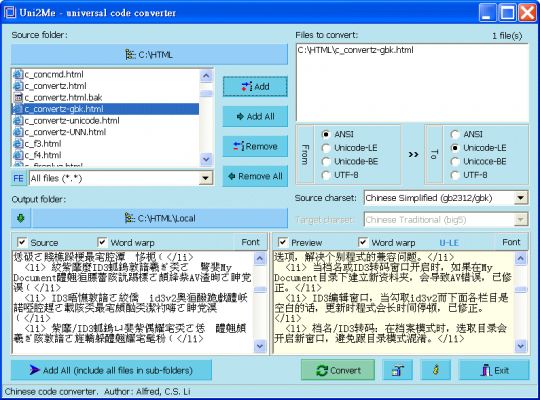Select To Unicode-BE radio button
This screenshot has width=540, height=400.
(455, 161)
